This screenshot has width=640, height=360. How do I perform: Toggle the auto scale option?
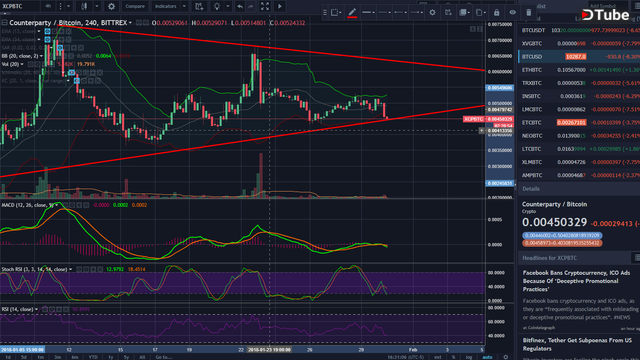[487, 357]
